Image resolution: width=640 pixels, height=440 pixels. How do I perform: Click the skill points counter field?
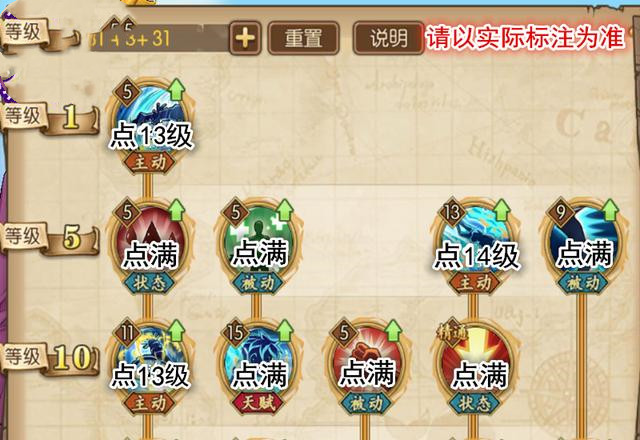pos(159,38)
